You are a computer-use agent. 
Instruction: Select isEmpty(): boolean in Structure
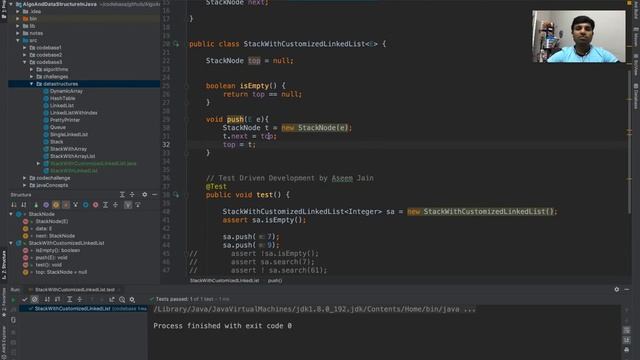(58, 250)
